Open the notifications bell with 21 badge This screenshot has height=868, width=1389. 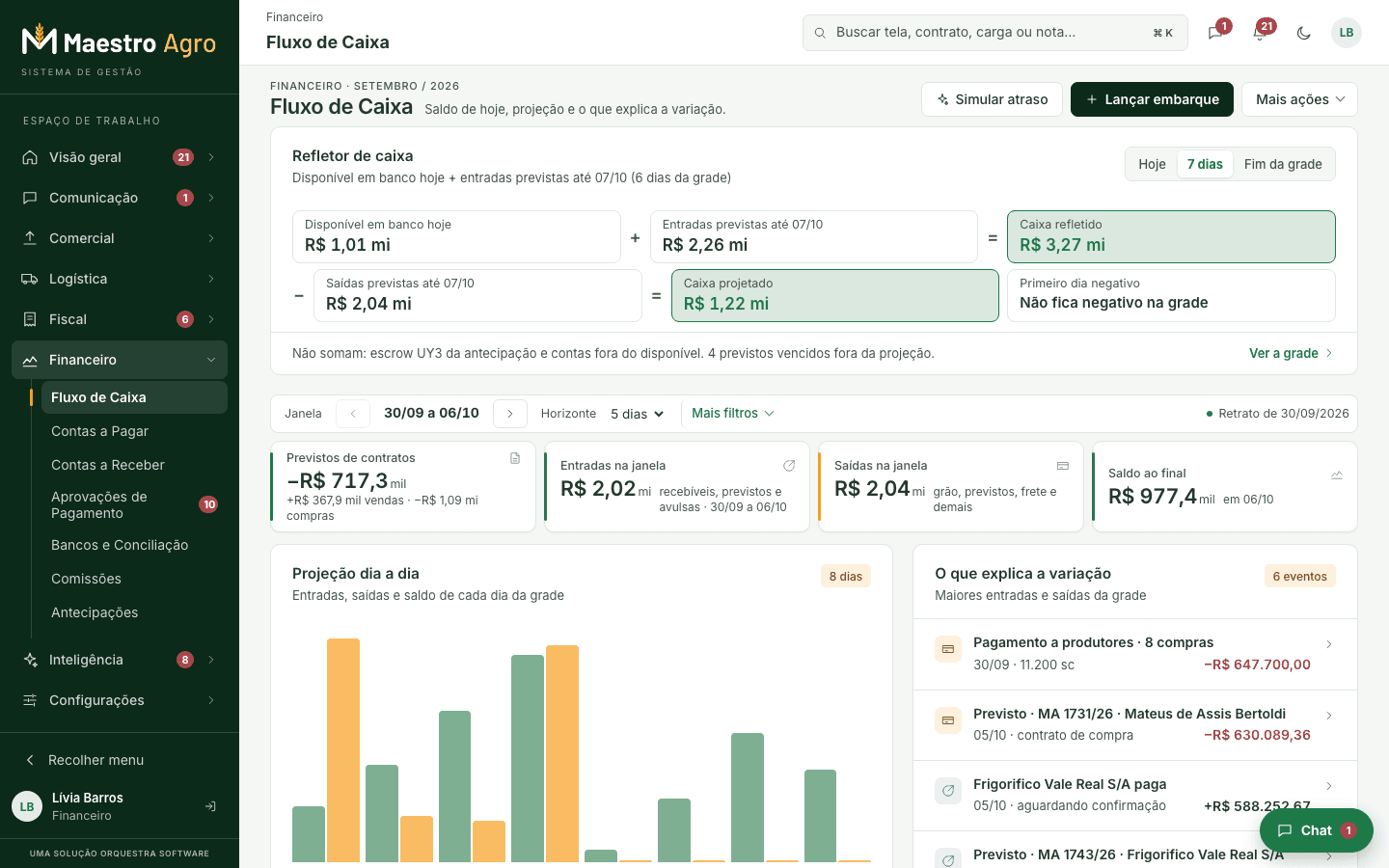(x=1260, y=33)
